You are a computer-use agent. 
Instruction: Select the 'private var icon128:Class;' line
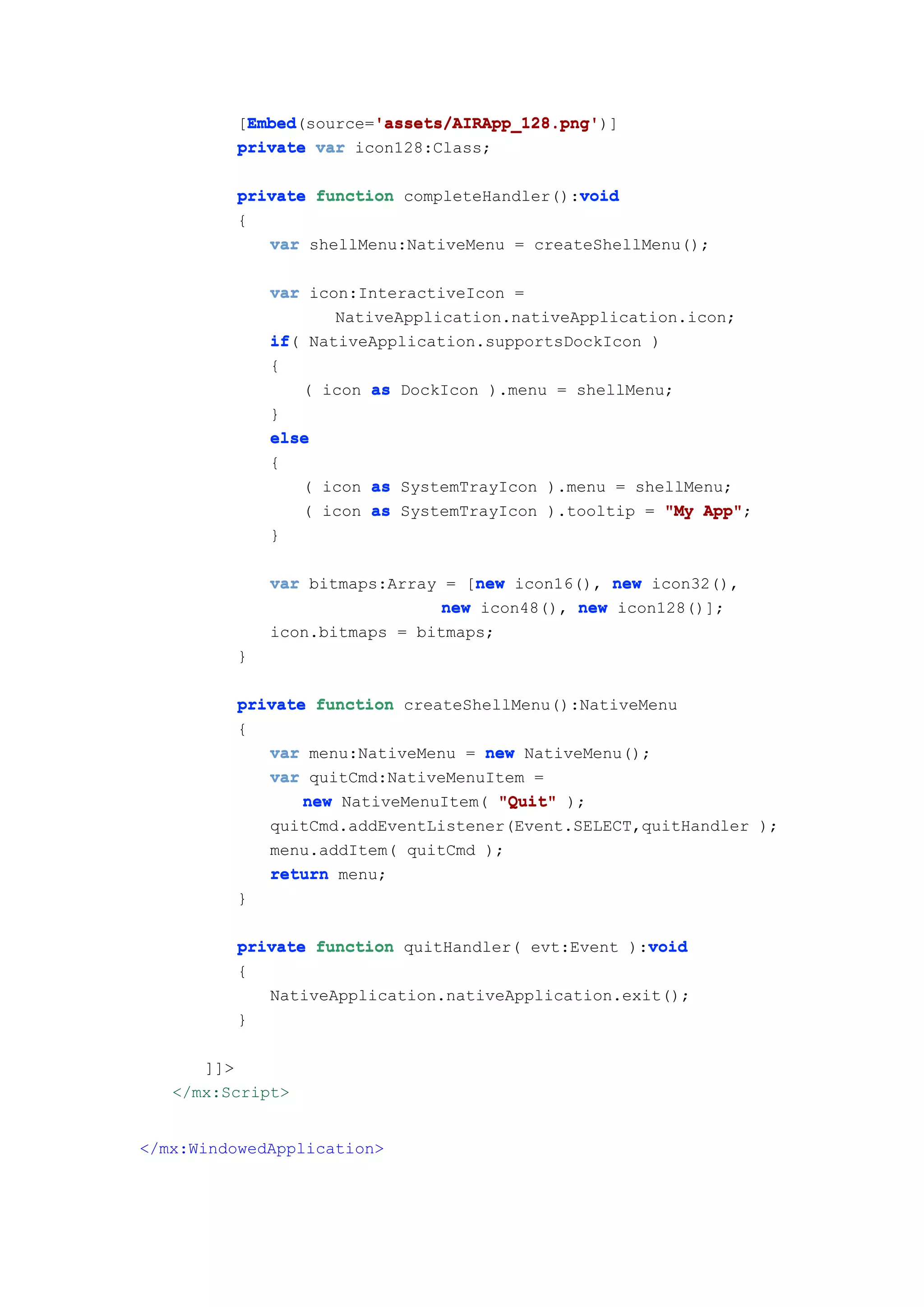[x=363, y=148]
